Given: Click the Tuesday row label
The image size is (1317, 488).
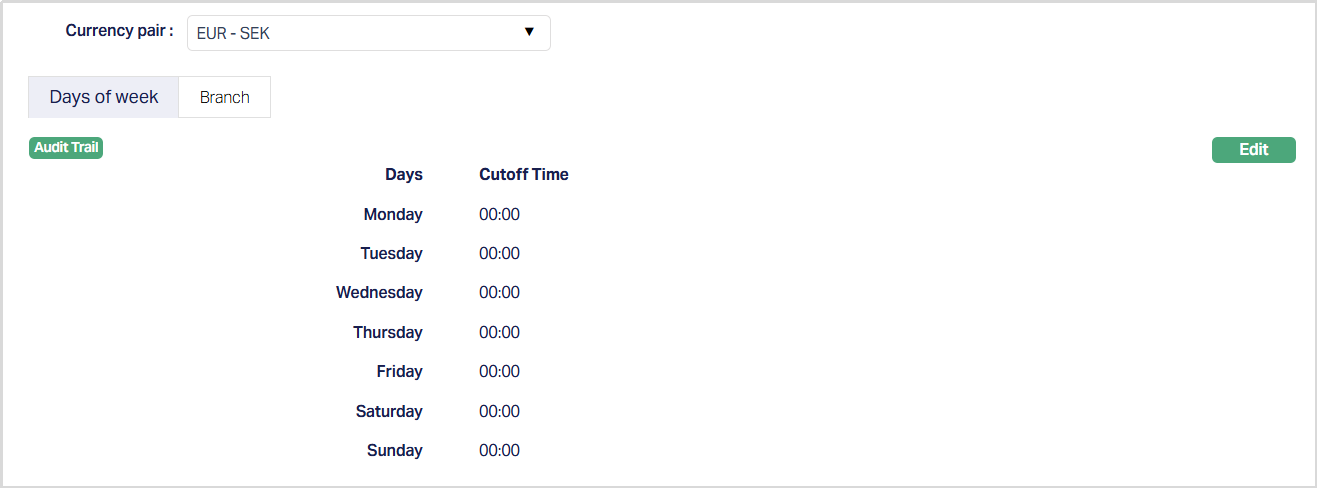Looking at the screenshot, I should pos(391,253).
